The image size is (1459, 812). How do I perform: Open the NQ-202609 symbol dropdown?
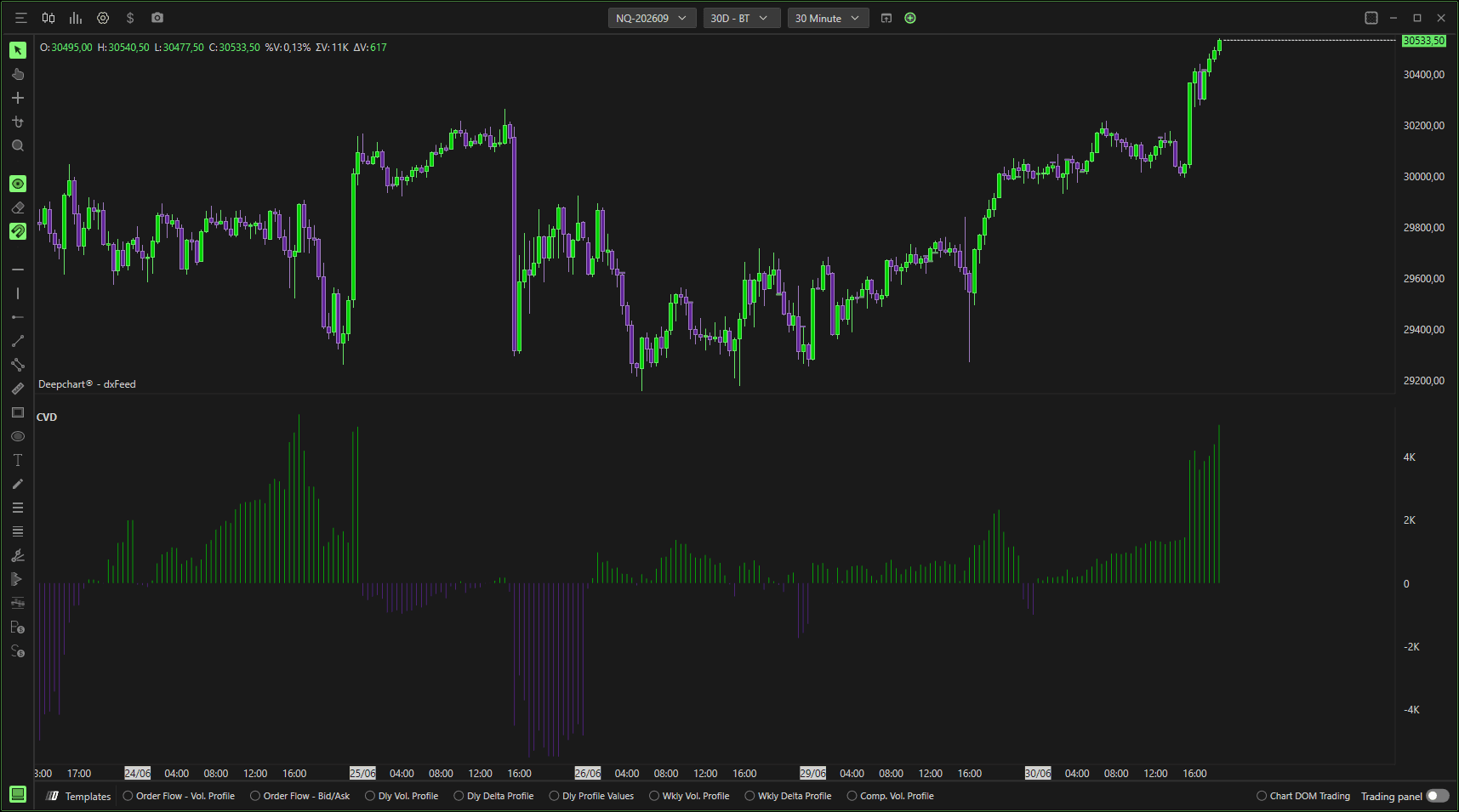point(652,18)
